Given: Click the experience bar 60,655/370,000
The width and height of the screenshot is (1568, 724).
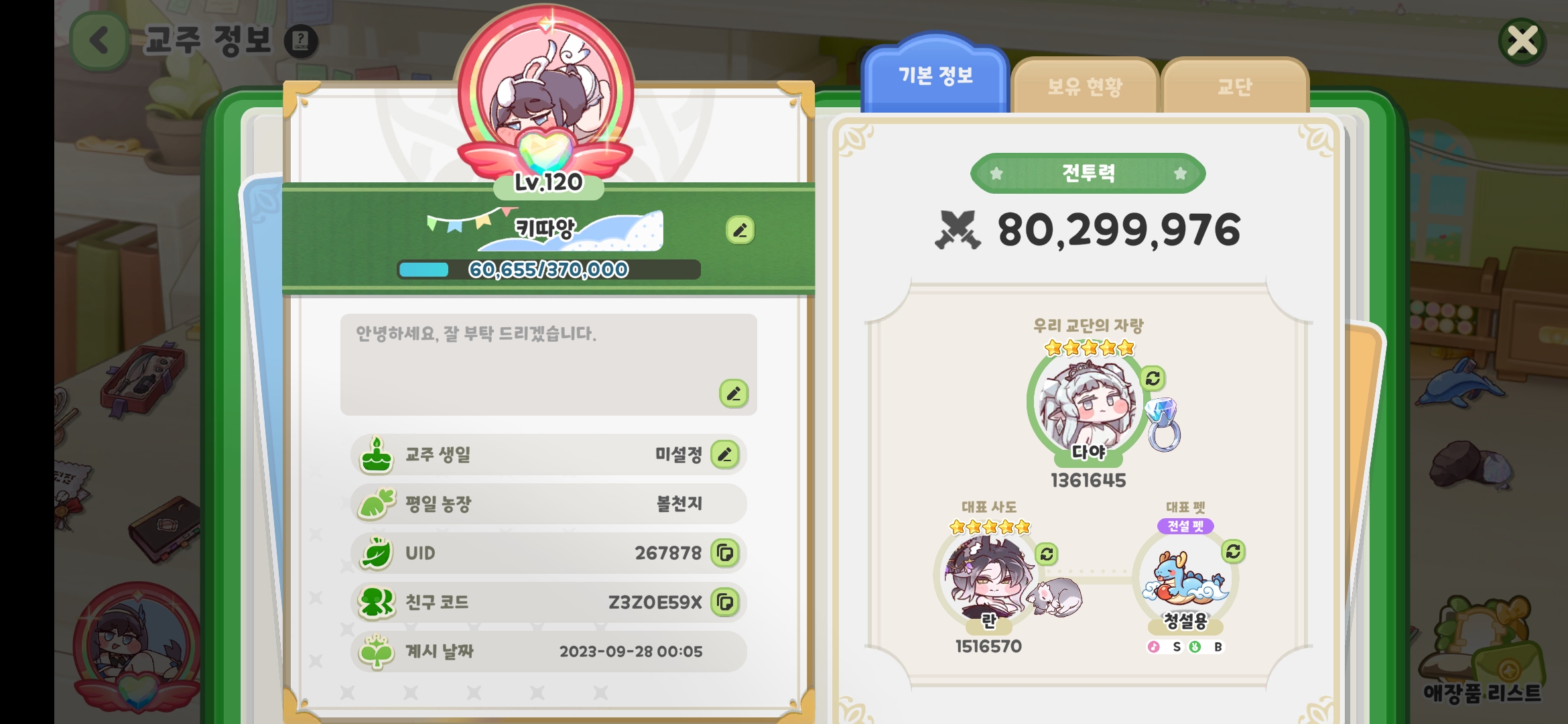Looking at the screenshot, I should coord(549,269).
